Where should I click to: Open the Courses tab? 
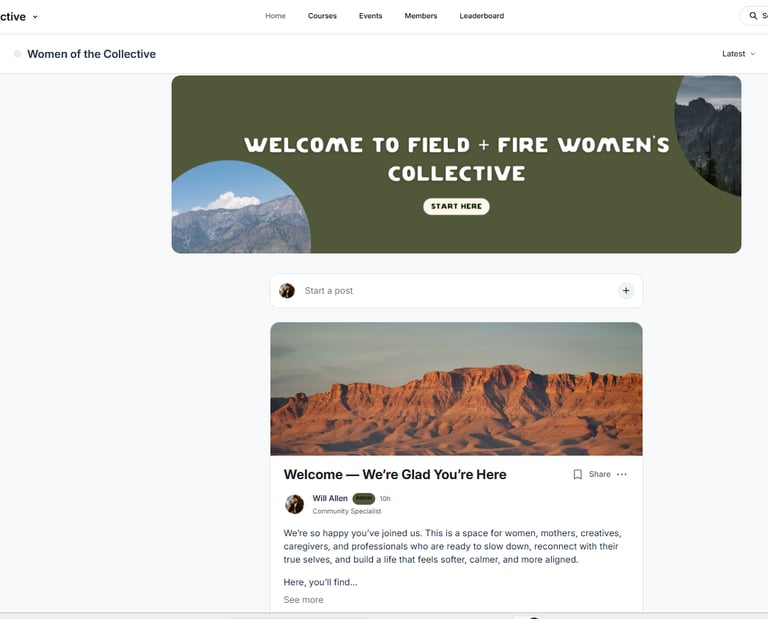click(322, 16)
